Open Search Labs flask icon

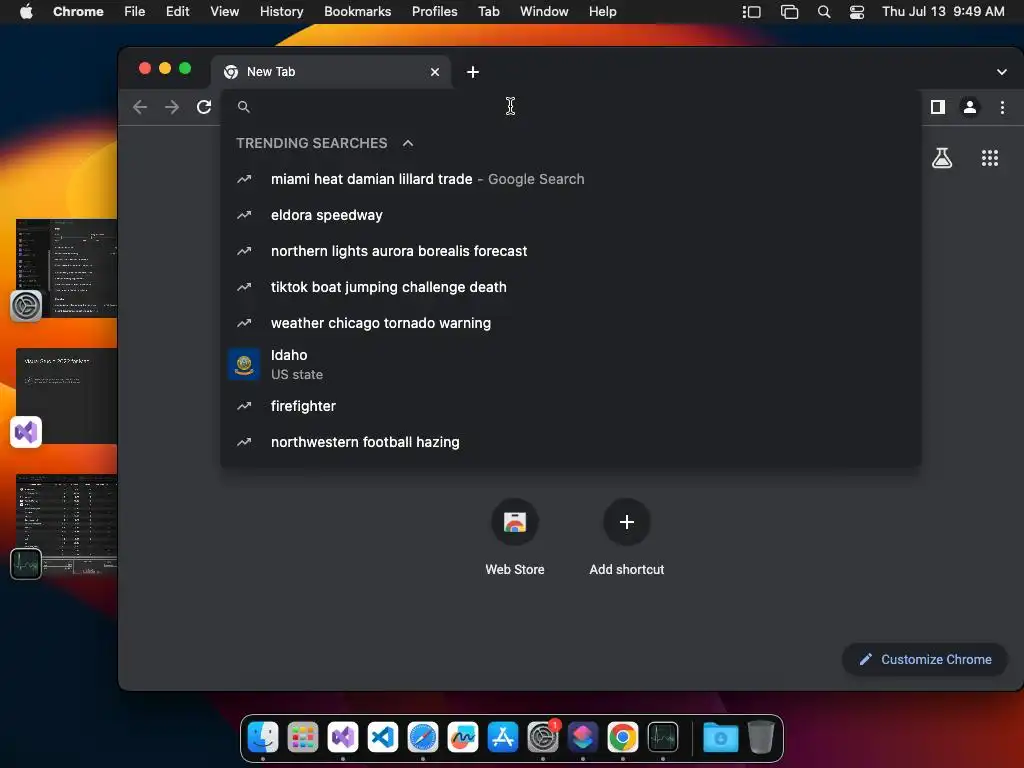[x=942, y=158]
